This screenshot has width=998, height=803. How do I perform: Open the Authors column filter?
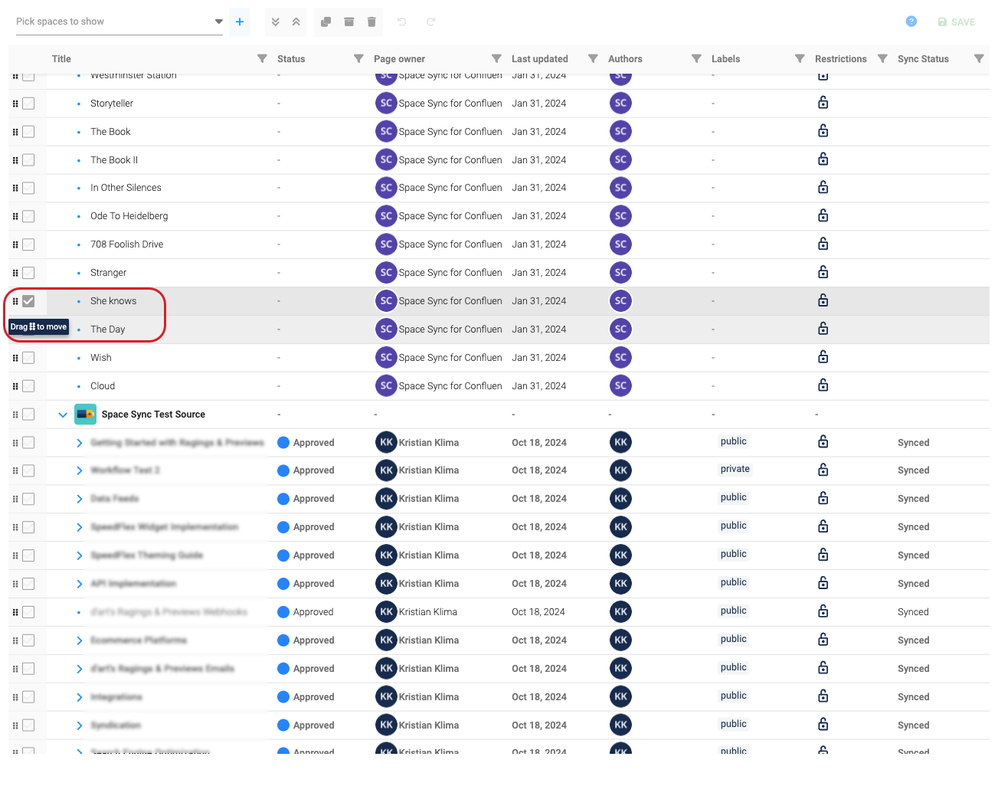(696, 59)
